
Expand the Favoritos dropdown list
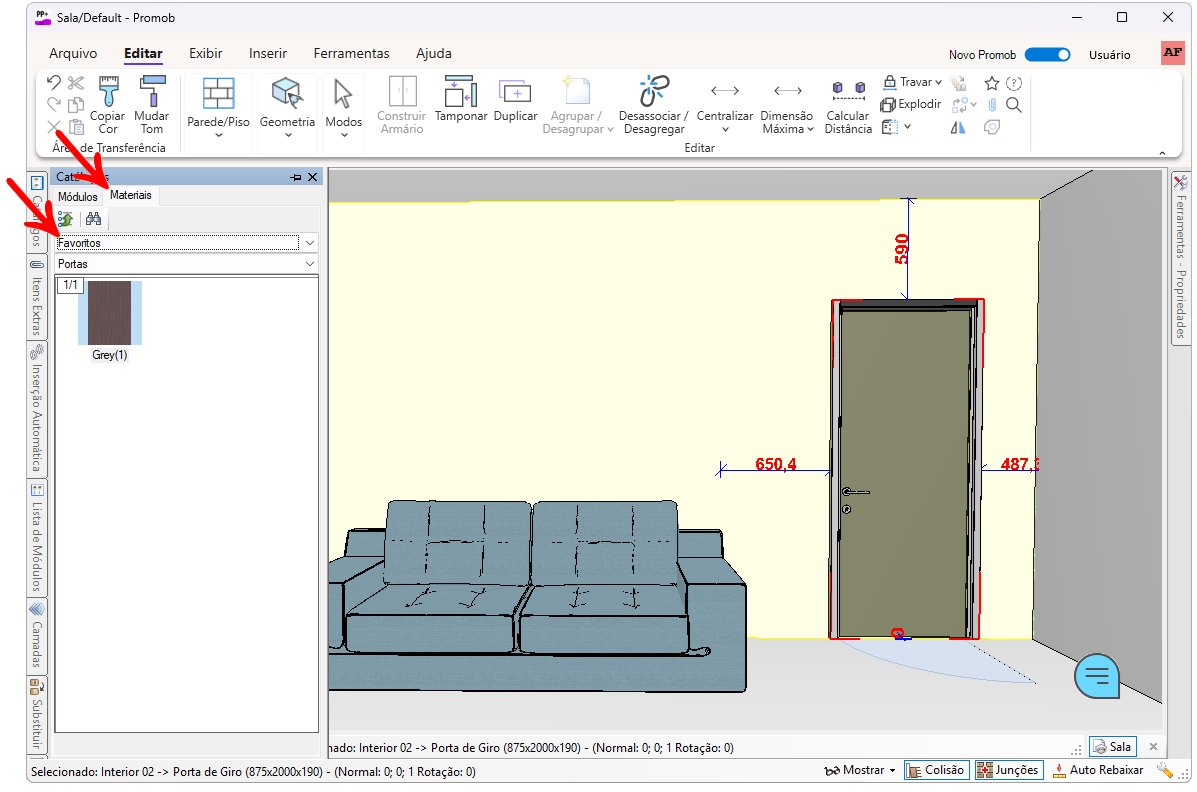point(310,243)
